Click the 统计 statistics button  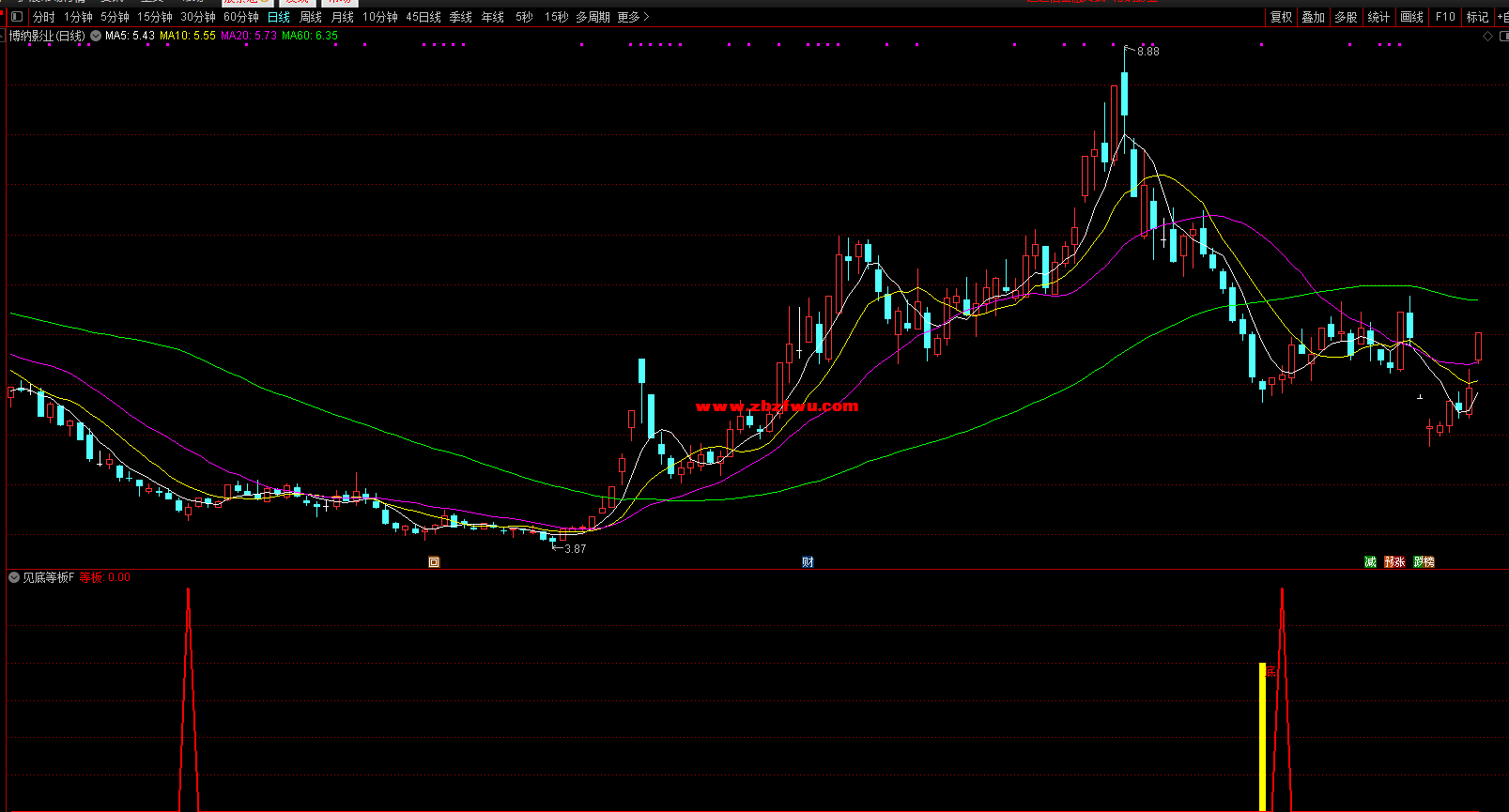coord(1378,17)
